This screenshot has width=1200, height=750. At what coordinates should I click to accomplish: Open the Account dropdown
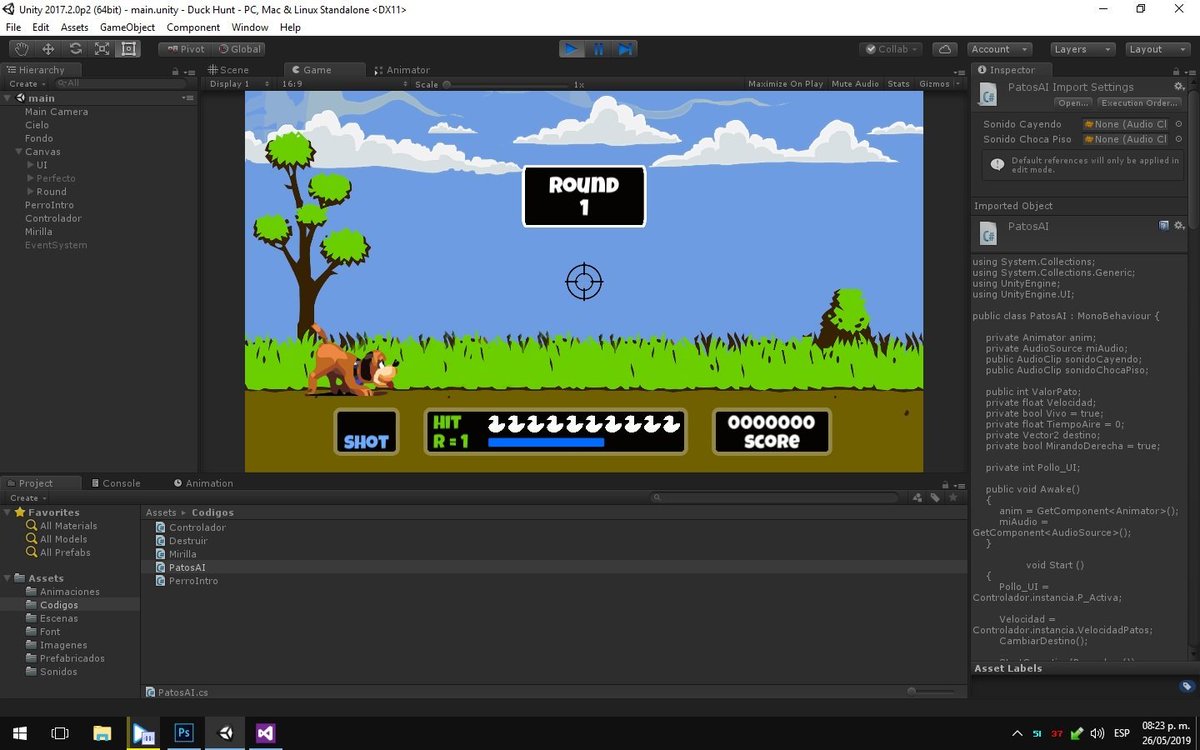click(999, 48)
